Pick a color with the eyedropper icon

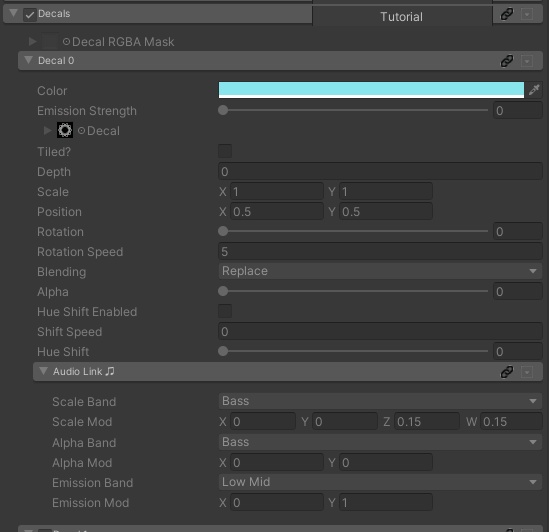pyautogui.click(x=534, y=90)
